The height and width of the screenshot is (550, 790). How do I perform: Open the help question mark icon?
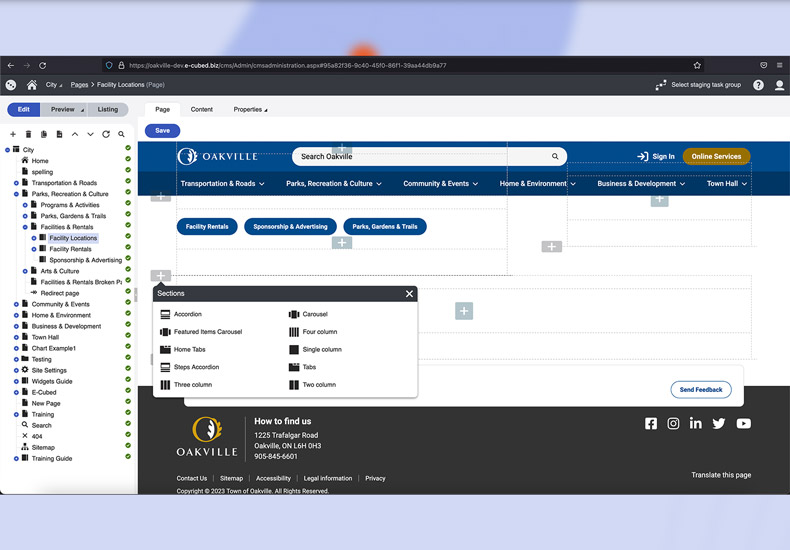point(758,86)
